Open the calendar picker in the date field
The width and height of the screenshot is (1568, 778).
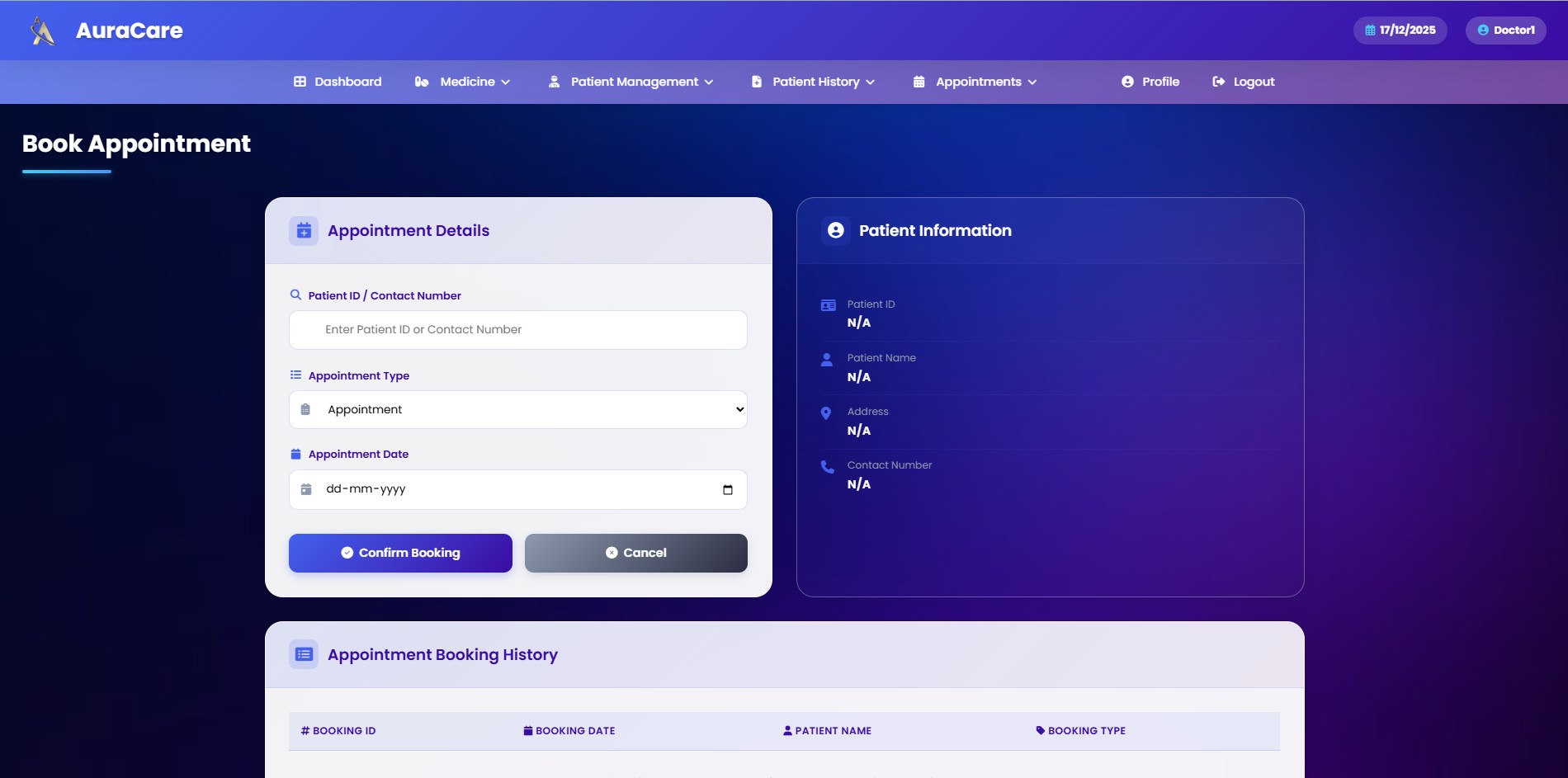pos(727,490)
